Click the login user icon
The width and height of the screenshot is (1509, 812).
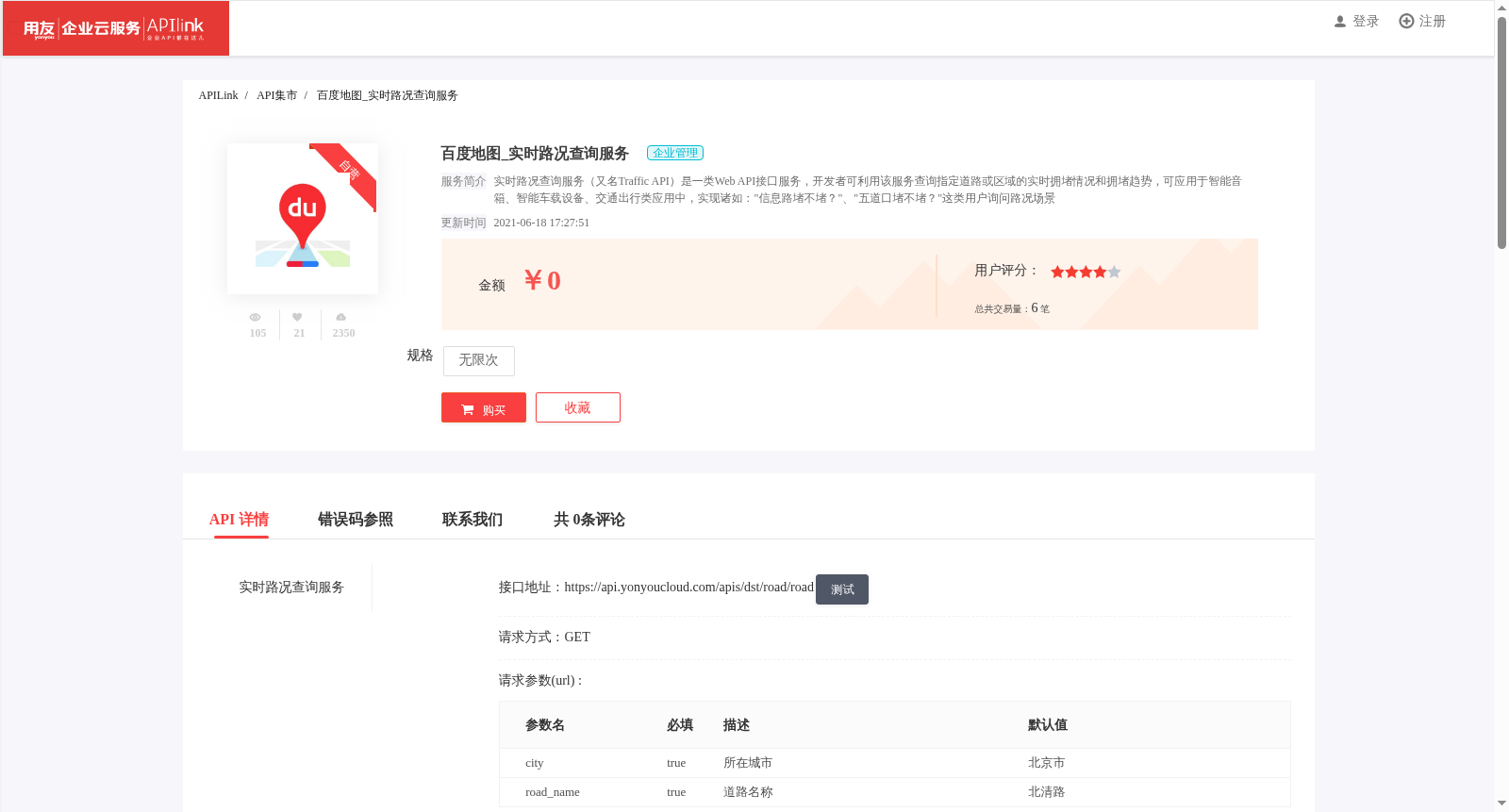pyautogui.click(x=1339, y=22)
